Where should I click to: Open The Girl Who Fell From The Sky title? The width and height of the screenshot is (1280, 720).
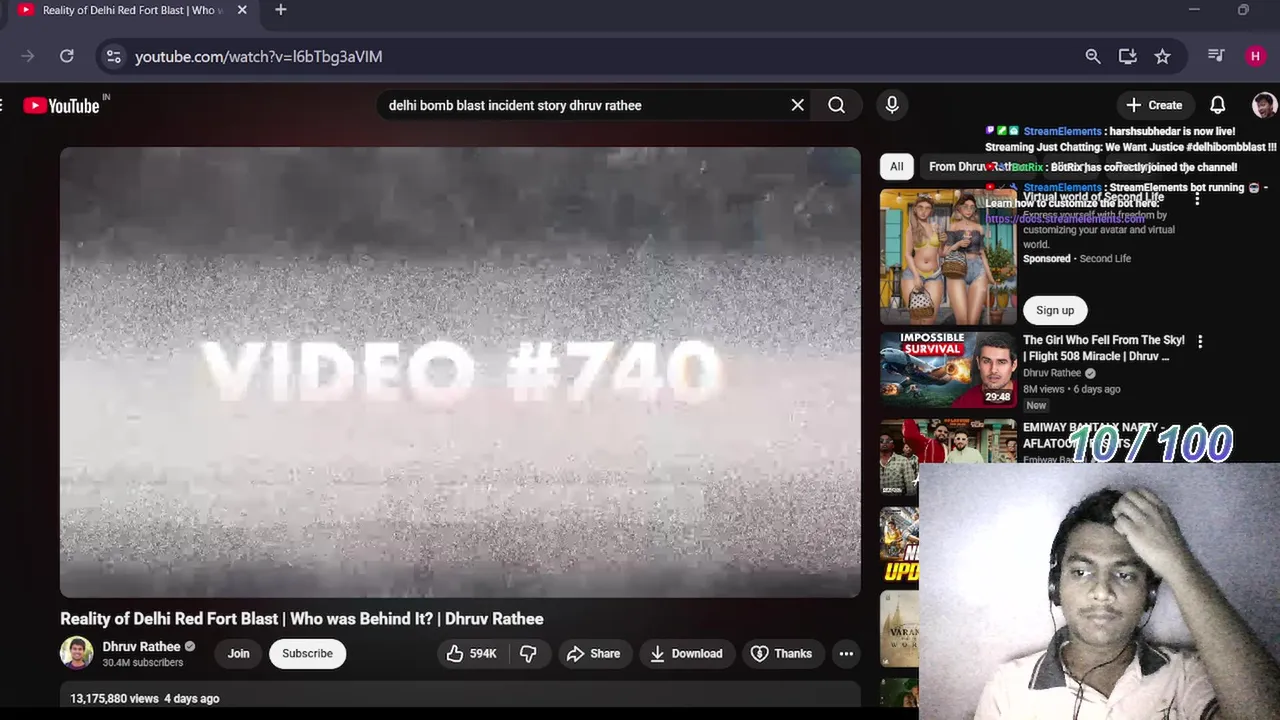pos(1104,348)
